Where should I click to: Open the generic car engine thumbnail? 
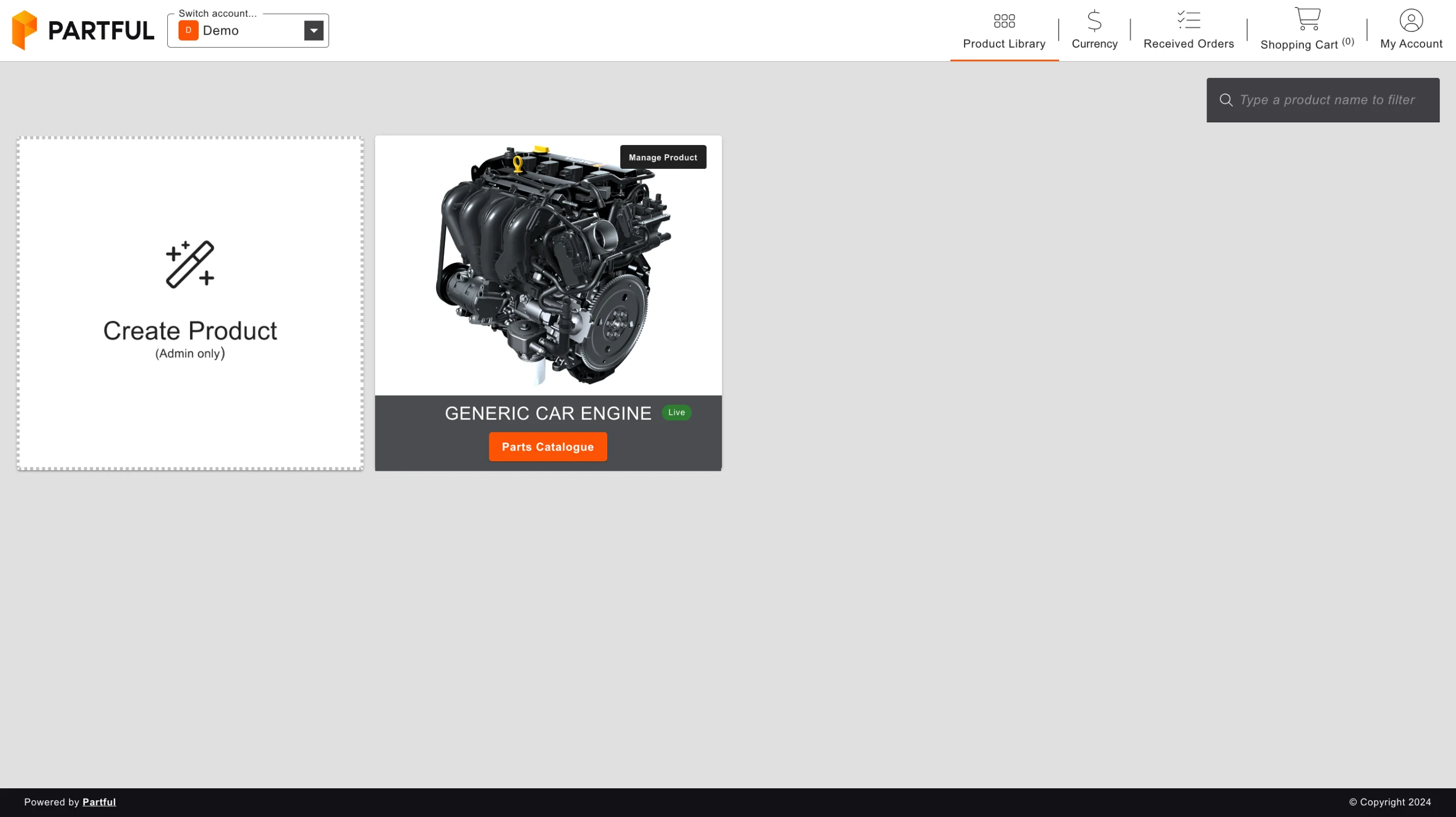(x=548, y=266)
